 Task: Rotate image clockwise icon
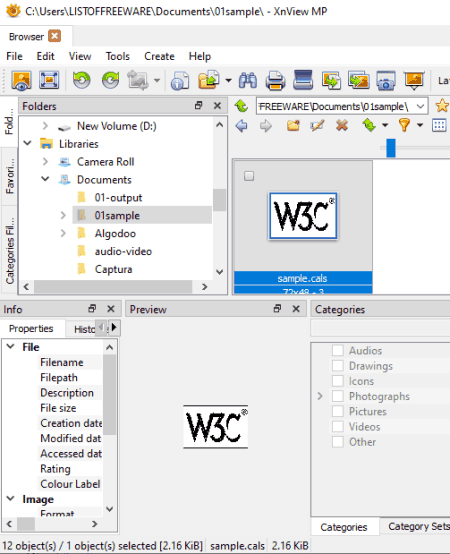tap(111, 80)
